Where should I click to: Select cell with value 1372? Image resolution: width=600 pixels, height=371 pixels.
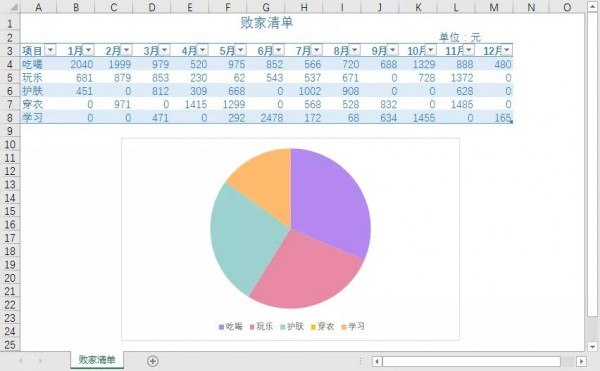[456, 77]
